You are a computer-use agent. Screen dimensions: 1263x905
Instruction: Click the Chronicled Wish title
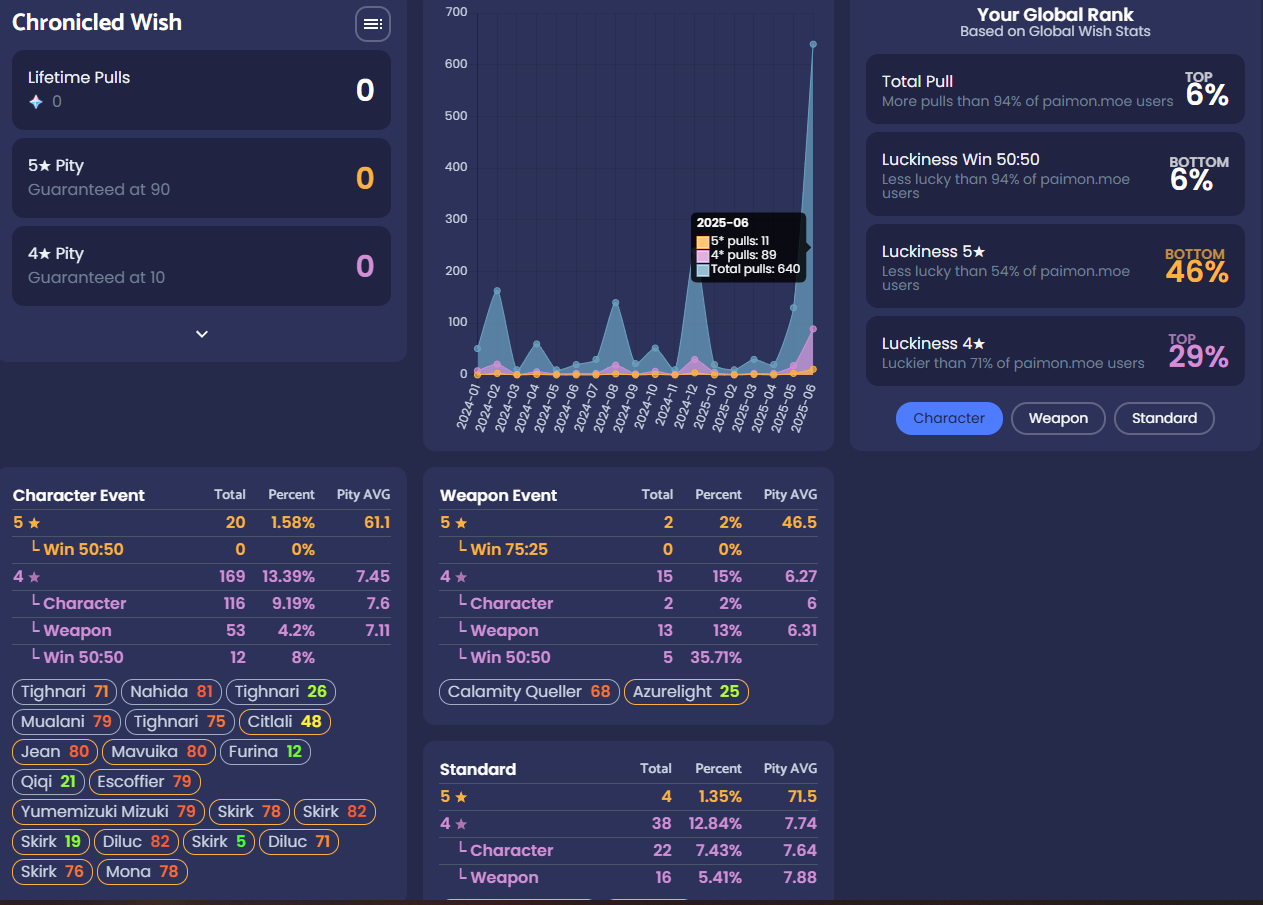[97, 22]
